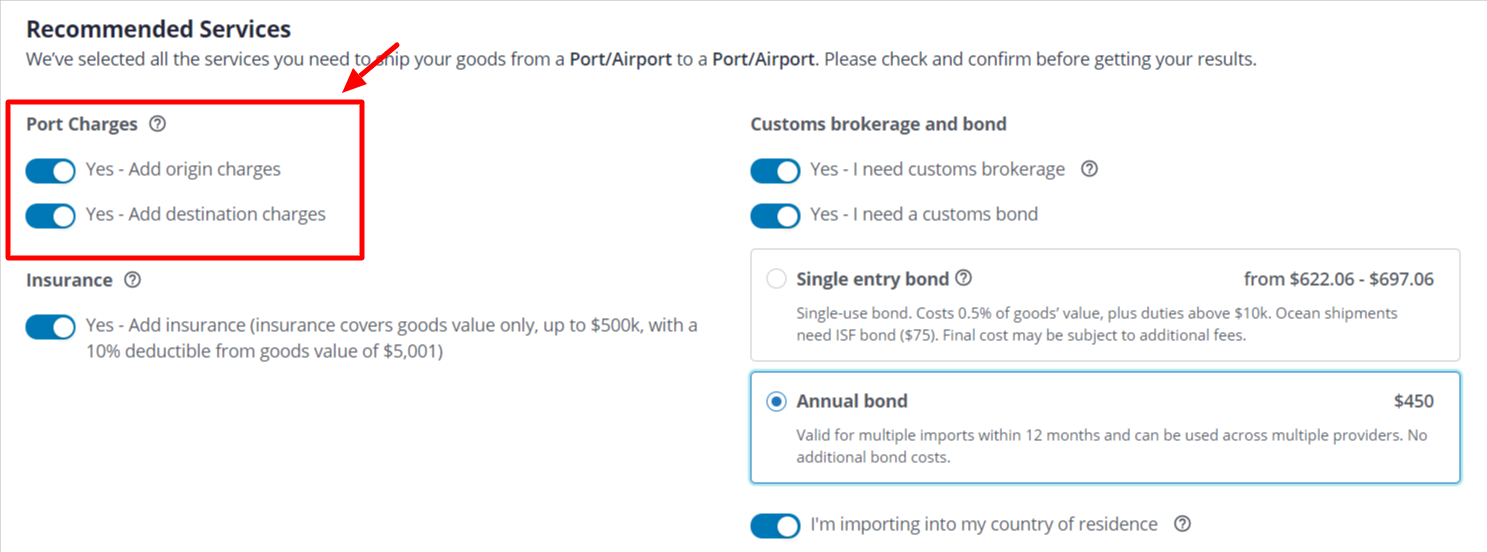Click the Customs brokerage and bond heading
The image size is (1487, 552).
(x=878, y=125)
